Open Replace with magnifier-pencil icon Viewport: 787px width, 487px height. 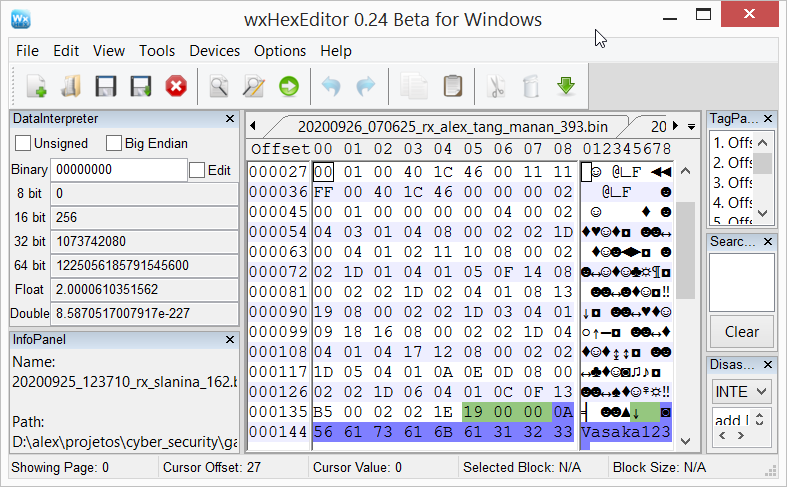coord(253,86)
